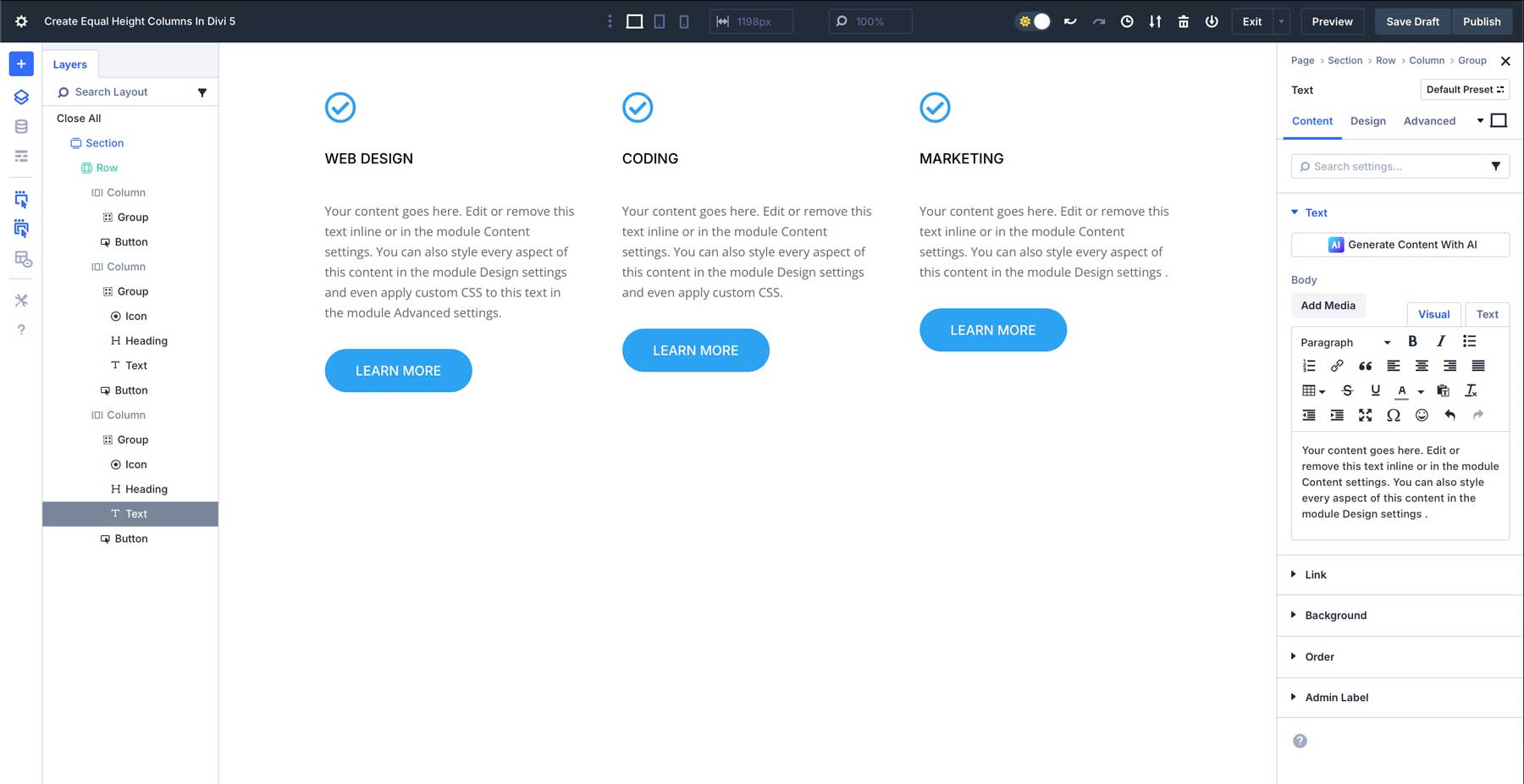
Task: Select the Content tab
Action: coord(1312,121)
